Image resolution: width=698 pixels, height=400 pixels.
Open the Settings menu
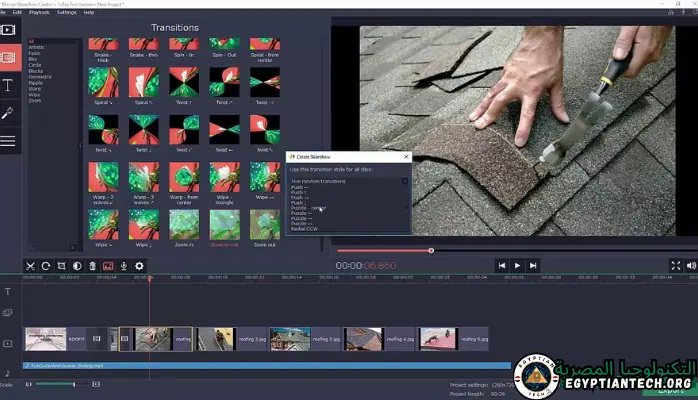click(x=66, y=12)
